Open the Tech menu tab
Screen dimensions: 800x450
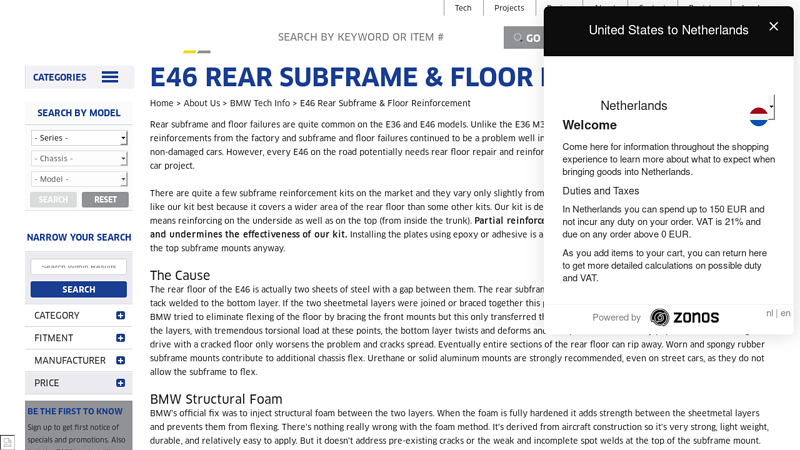coord(463,8)
